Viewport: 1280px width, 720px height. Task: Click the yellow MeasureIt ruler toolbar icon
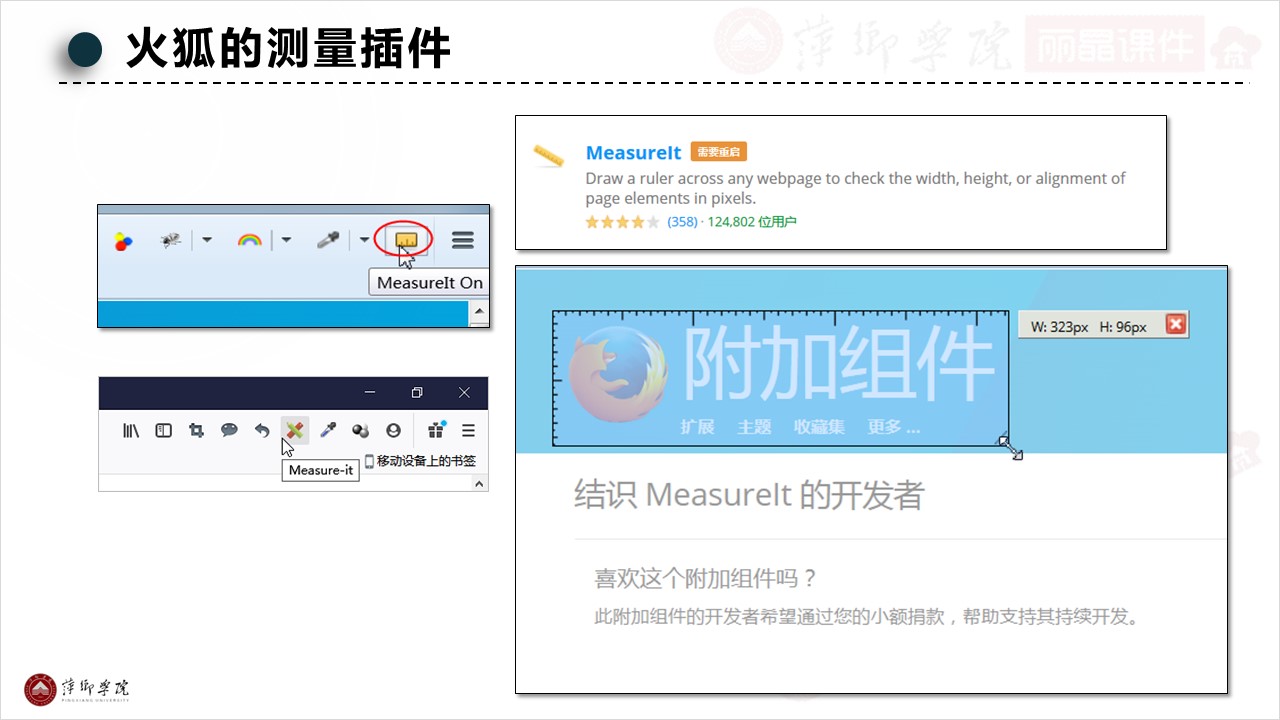click(x=405, y=240)
